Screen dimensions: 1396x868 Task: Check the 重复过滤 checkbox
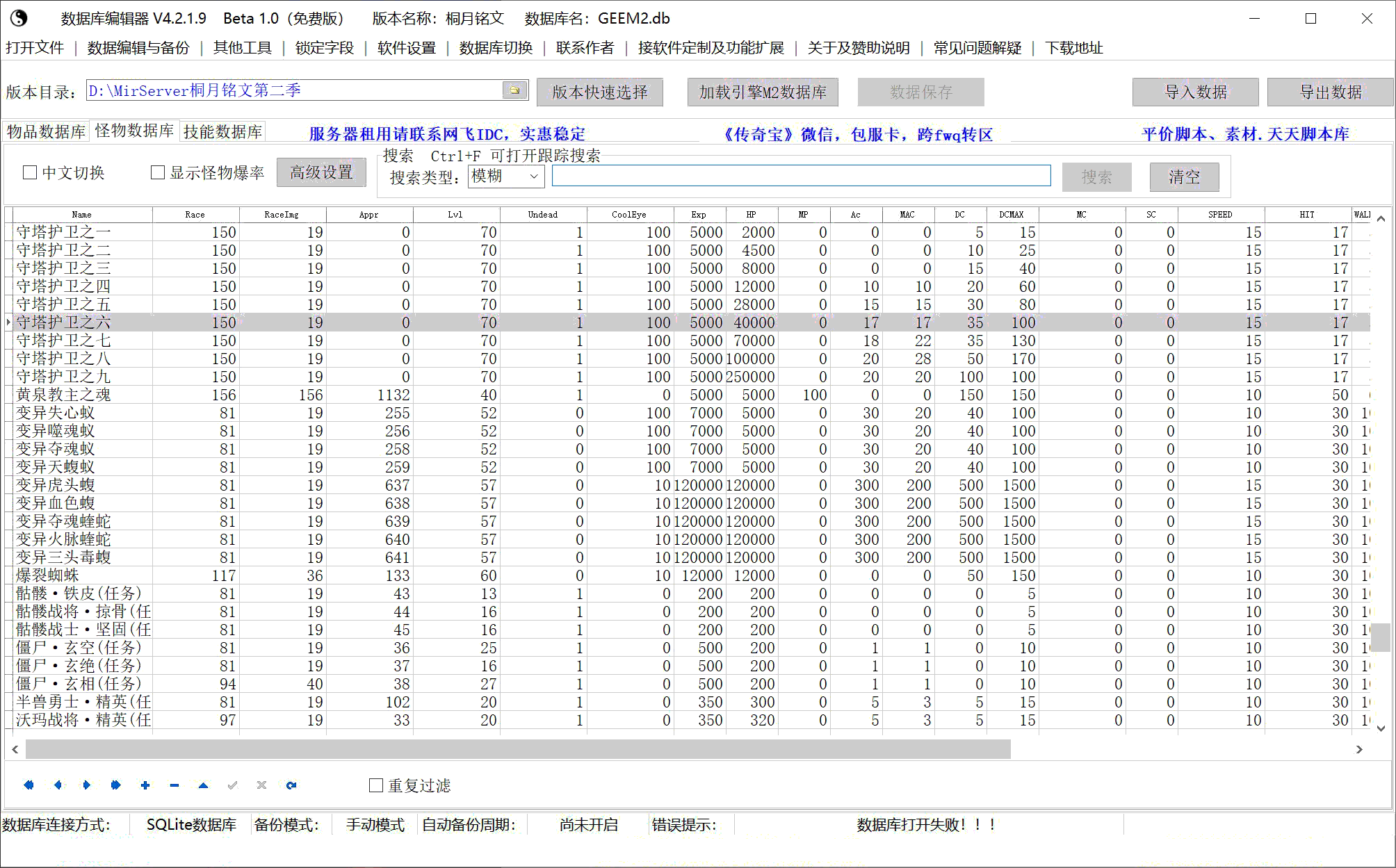[376, 785]
